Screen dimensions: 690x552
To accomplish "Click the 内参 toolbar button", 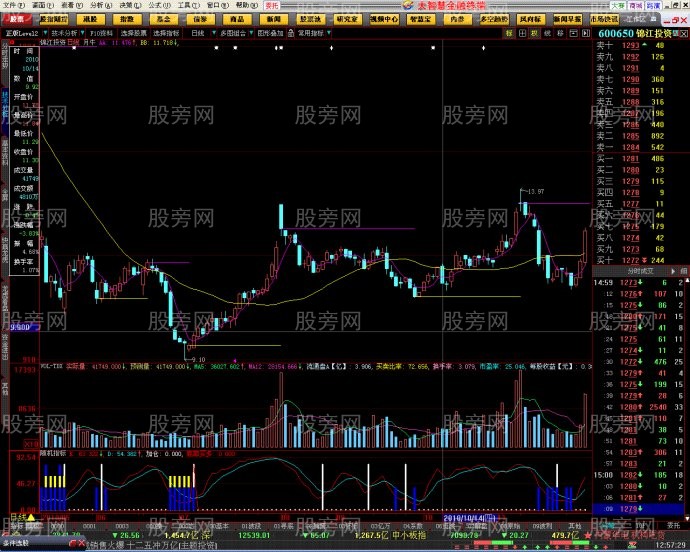I will pos(457,19).
